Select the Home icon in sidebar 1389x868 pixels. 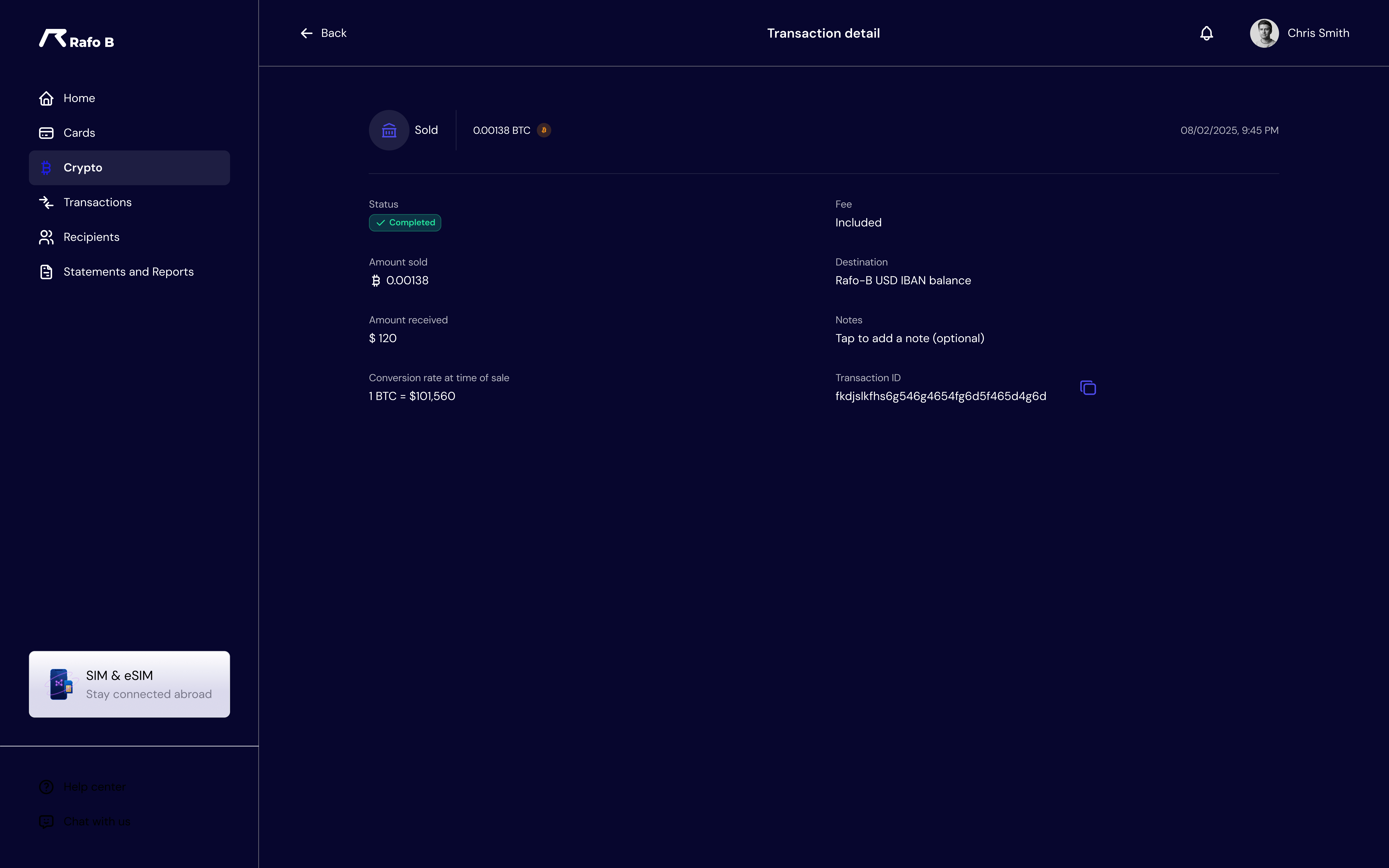[46, 98]
